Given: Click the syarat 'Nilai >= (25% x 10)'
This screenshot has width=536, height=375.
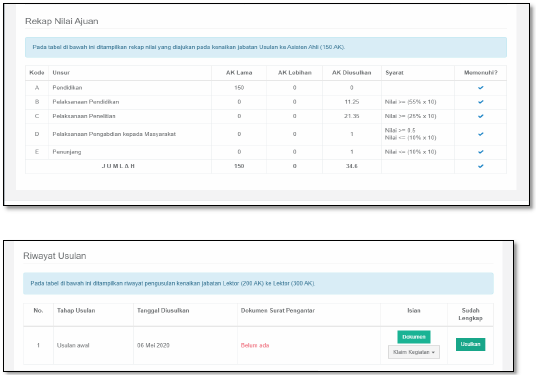Looking at the screenshot, I should (x=411, y=116).
